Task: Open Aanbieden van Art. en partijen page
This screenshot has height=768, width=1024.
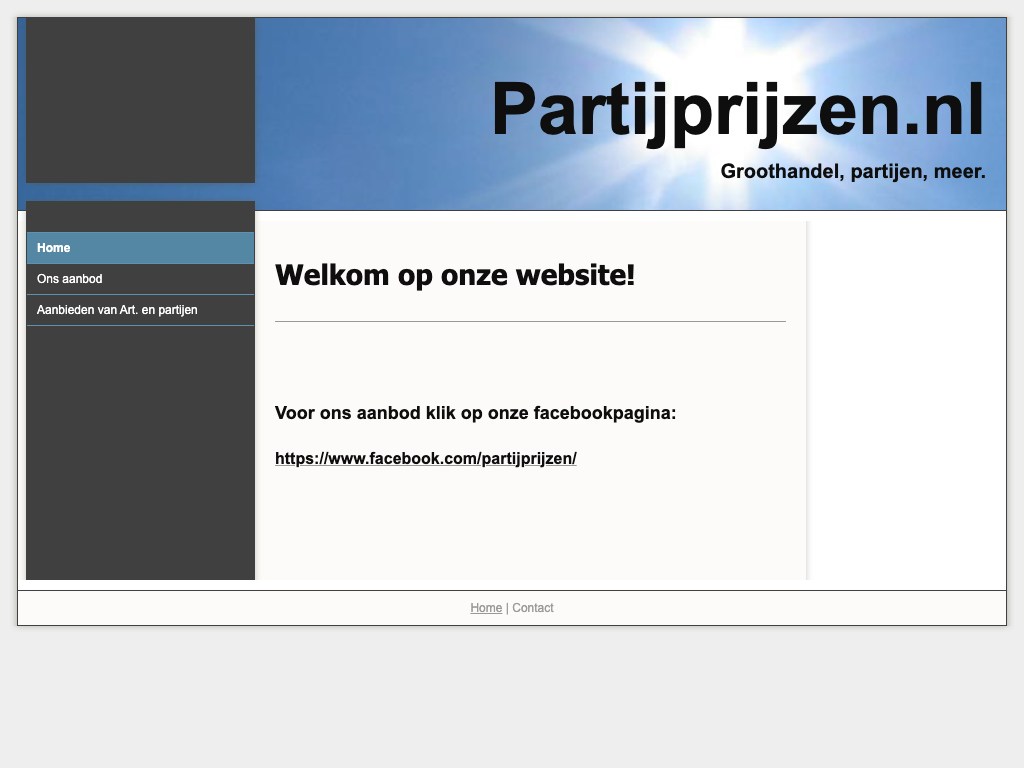Action: pos(117,310)
